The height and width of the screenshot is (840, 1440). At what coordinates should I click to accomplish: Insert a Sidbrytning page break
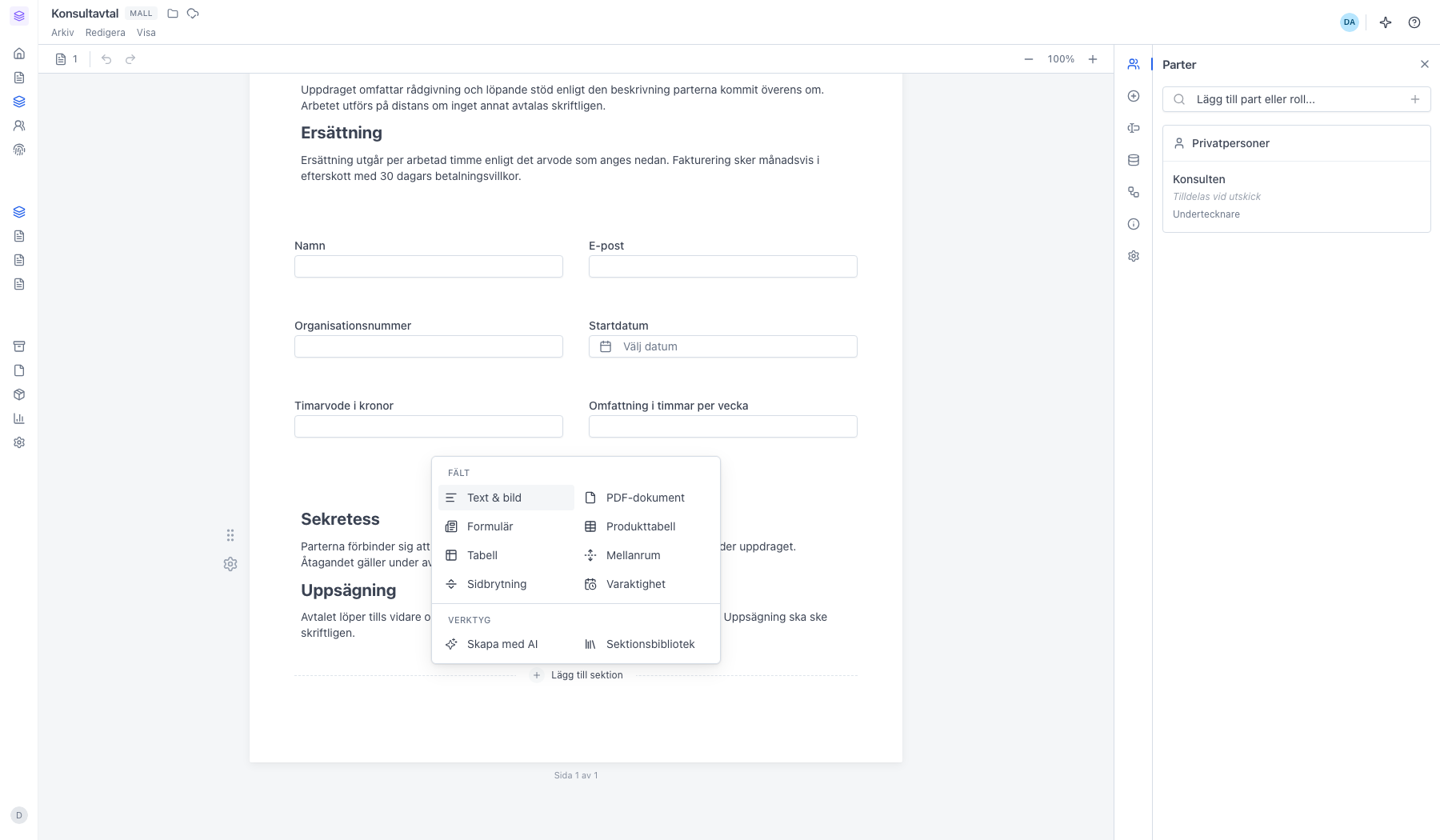[506, 584]
